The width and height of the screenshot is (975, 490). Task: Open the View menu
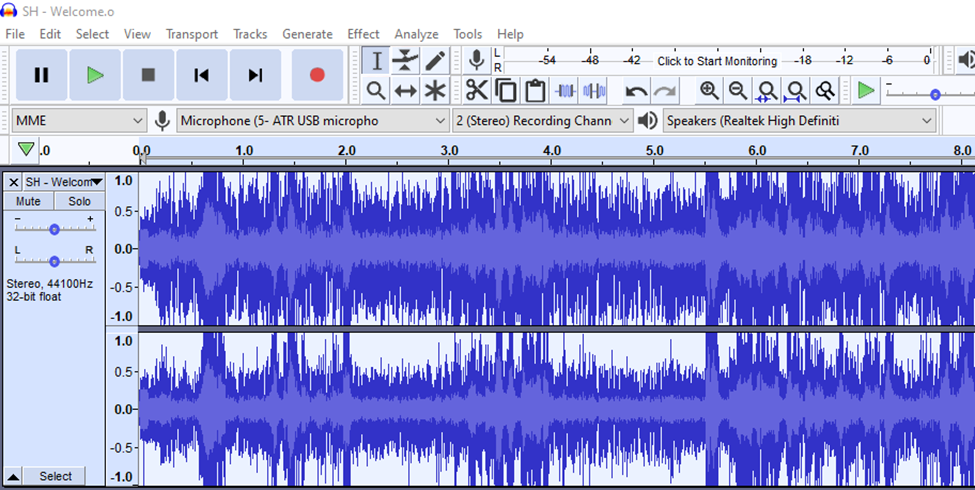coord(137,34)
